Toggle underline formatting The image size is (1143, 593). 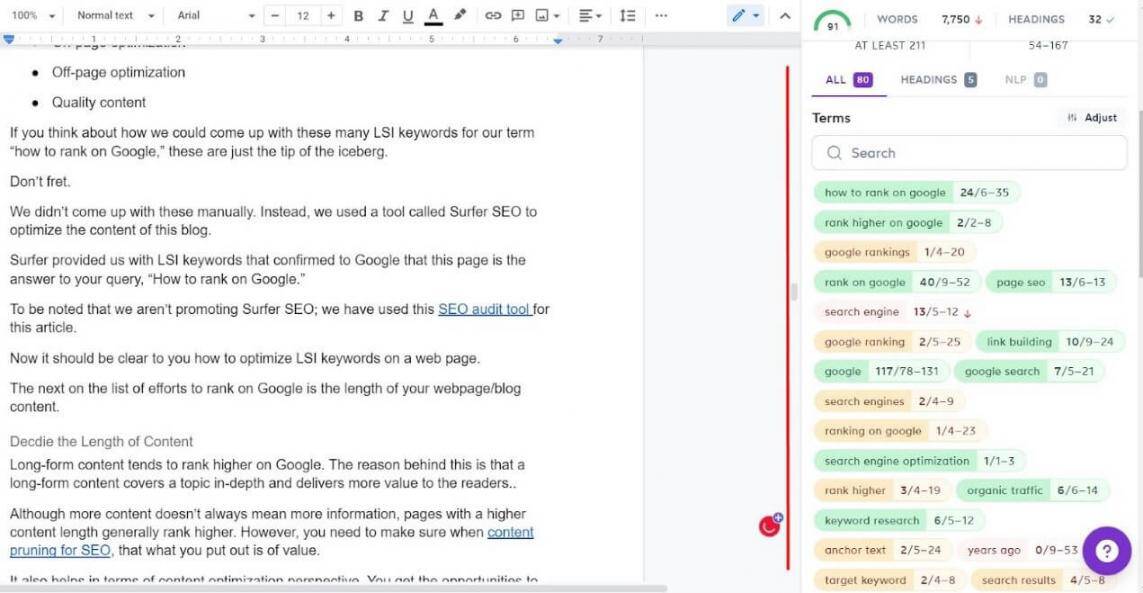[407, 16]
